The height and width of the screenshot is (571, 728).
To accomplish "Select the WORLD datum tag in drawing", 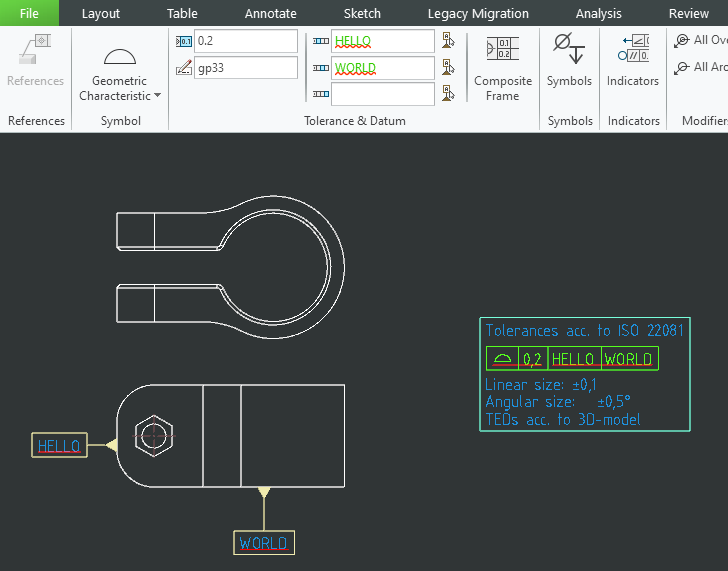I will (263, 543).
